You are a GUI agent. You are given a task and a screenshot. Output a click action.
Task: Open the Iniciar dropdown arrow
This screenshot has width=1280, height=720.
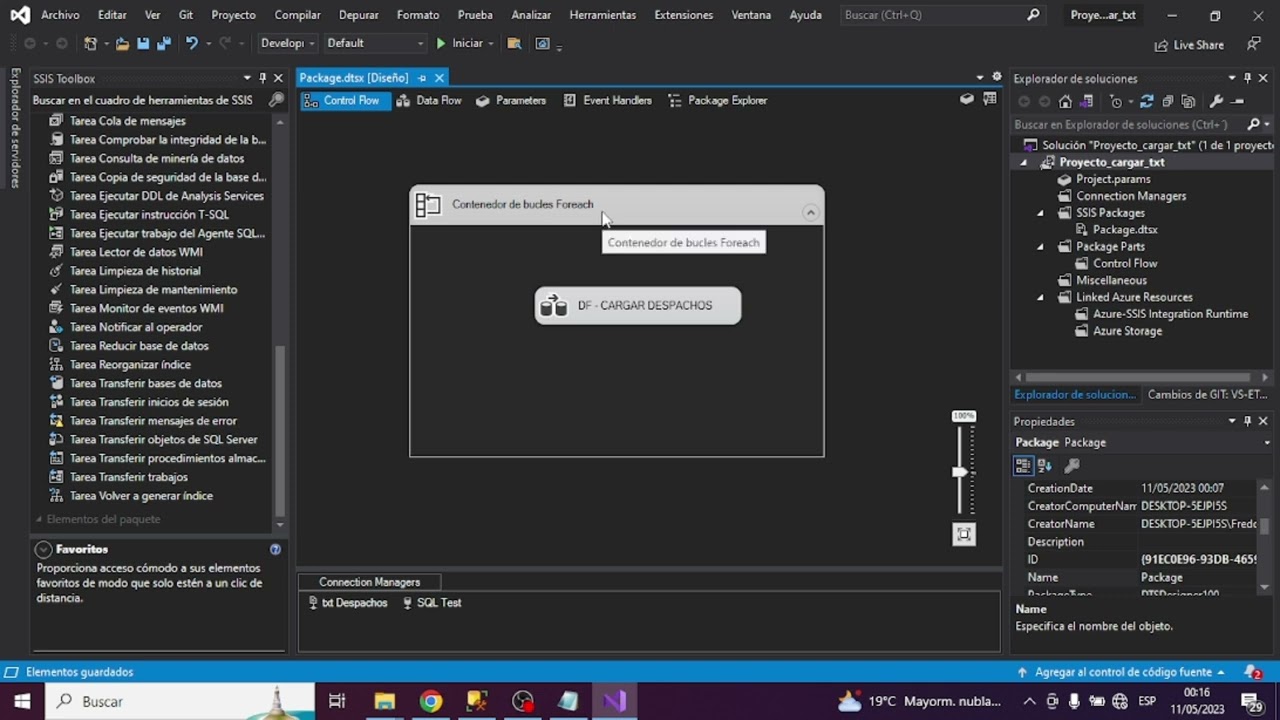point(491,43)
